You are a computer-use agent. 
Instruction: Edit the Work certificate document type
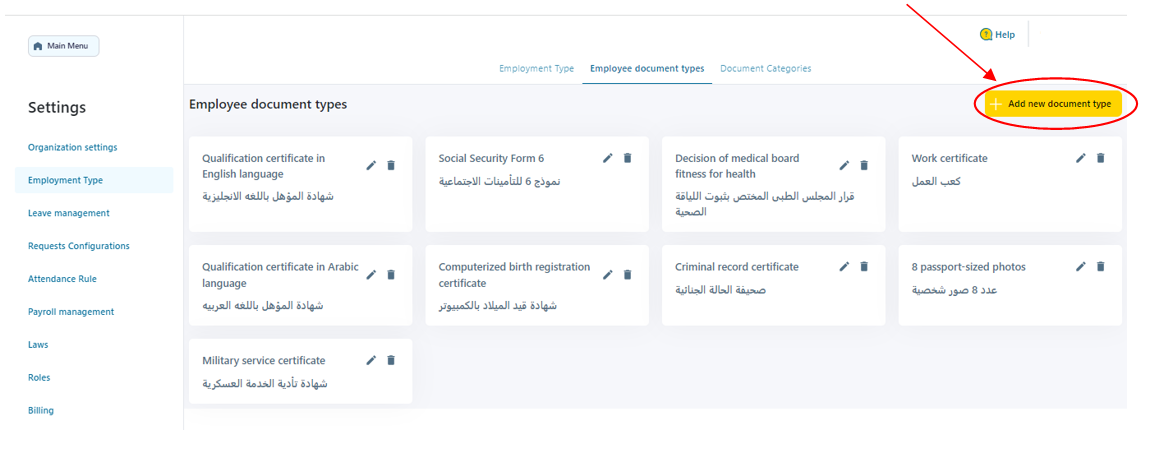click(x=1081, y=158)
